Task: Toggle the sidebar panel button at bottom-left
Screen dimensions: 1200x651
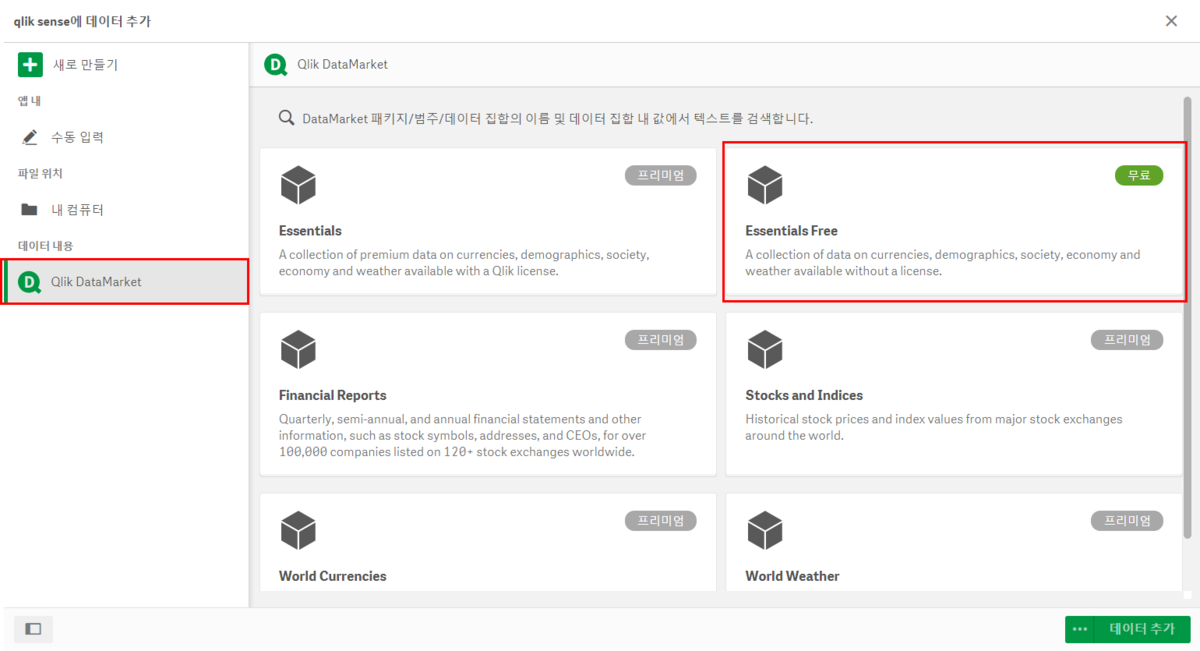Action: tap(33, 629)
